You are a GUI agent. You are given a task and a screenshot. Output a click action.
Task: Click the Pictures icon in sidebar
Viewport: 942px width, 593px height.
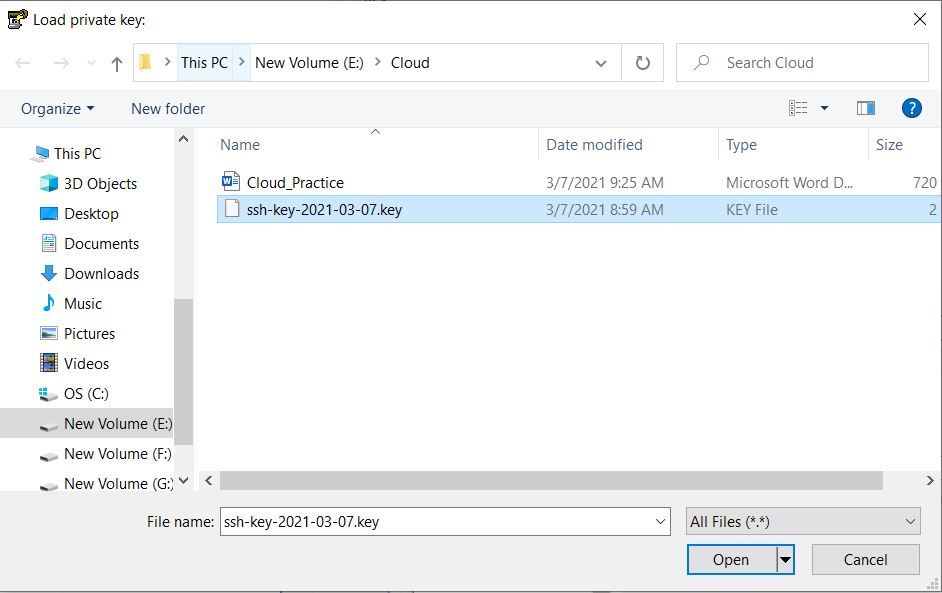(x=49, y=333)
